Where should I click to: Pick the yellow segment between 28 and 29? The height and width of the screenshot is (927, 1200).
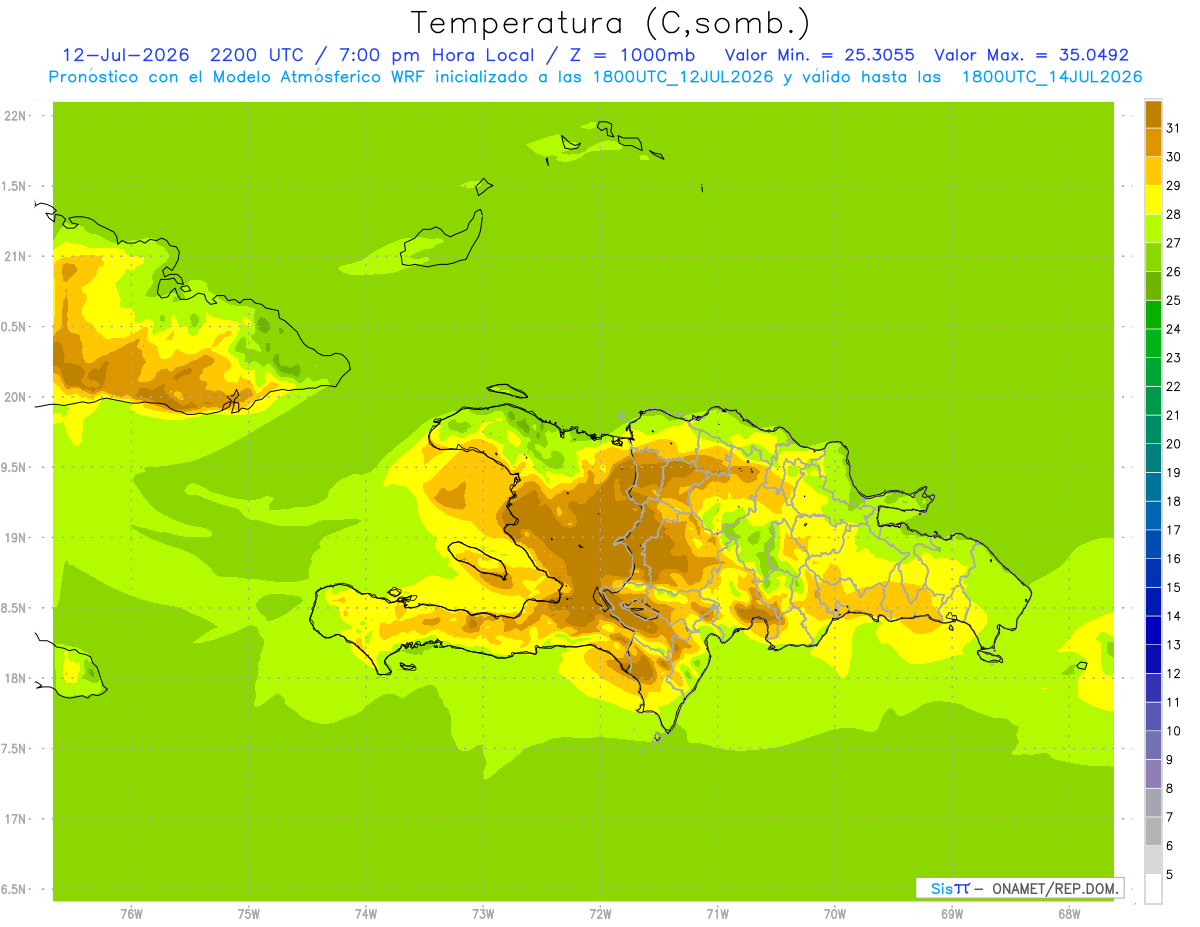(1153, 199)
